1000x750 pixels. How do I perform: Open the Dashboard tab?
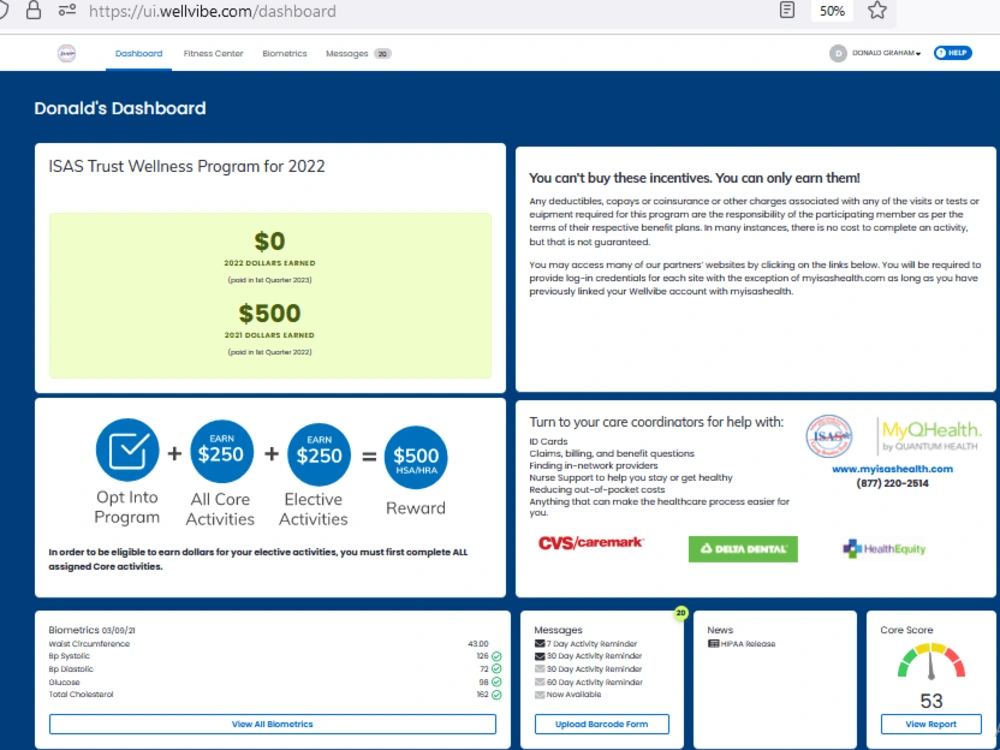(138, 54)
